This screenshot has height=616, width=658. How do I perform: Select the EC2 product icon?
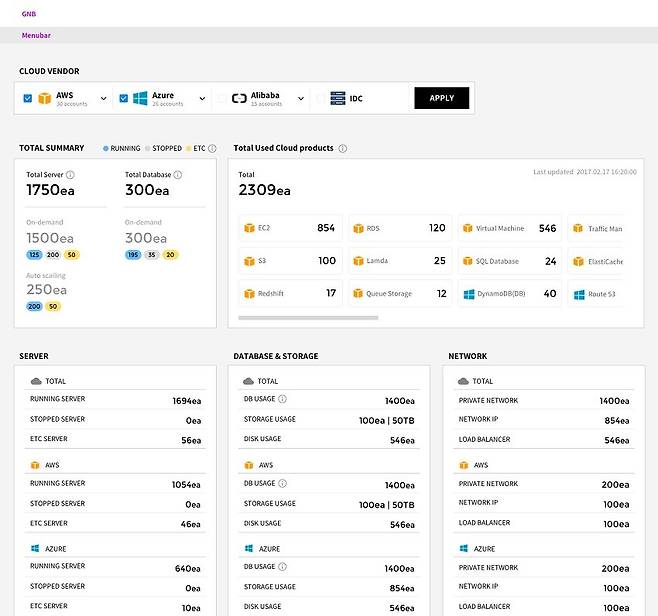pos(249,228)
